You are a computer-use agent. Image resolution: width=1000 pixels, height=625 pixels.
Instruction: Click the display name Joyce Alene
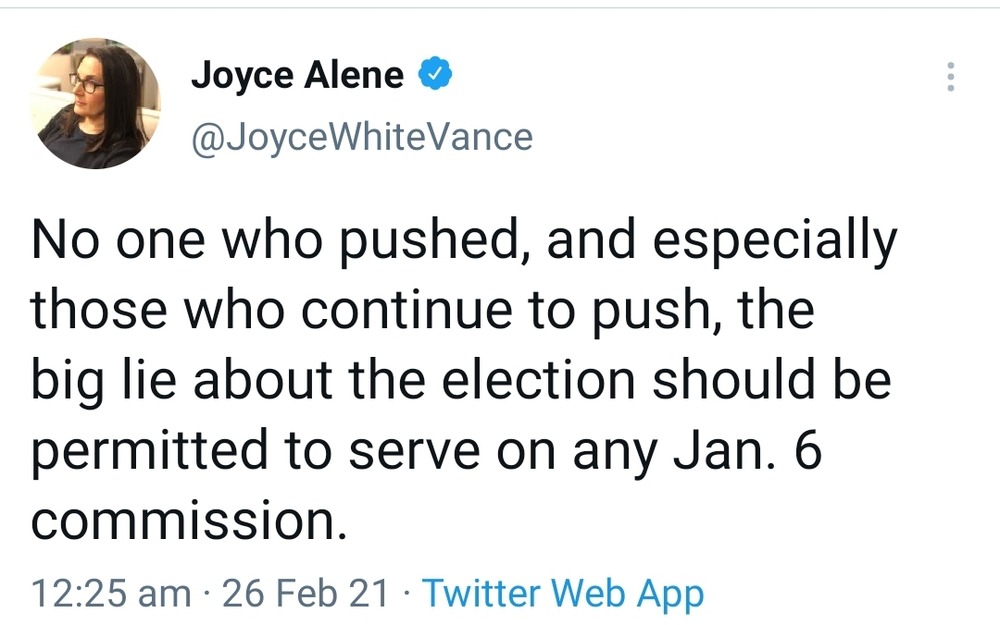click(297, 76)
